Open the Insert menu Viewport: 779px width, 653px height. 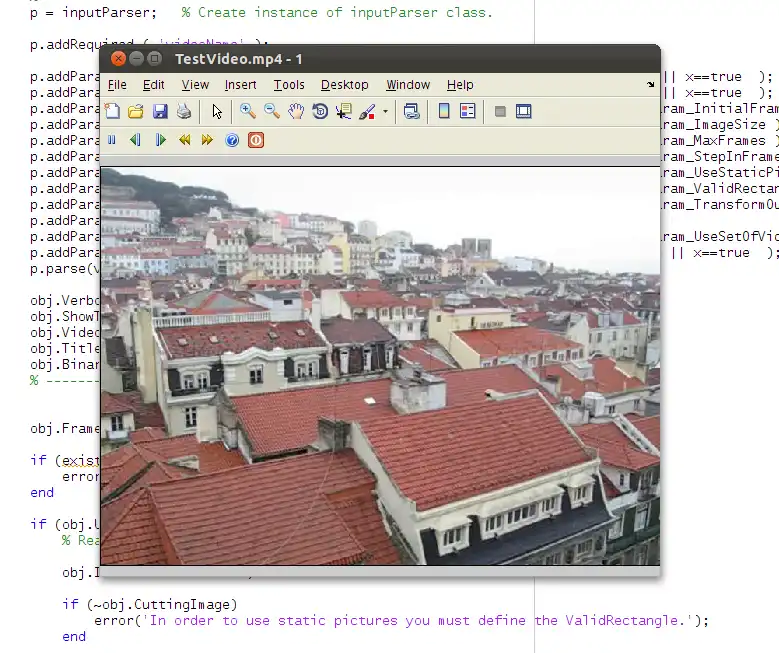[240, 85]
